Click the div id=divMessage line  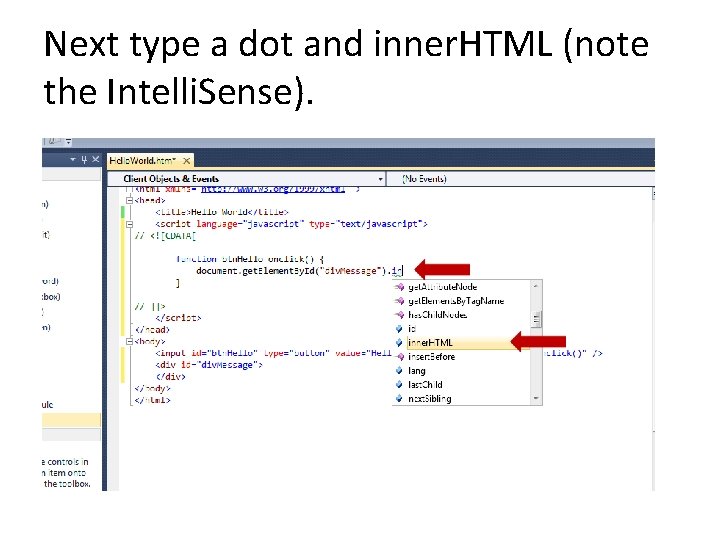pyautogui.click(x=209, y=366)
